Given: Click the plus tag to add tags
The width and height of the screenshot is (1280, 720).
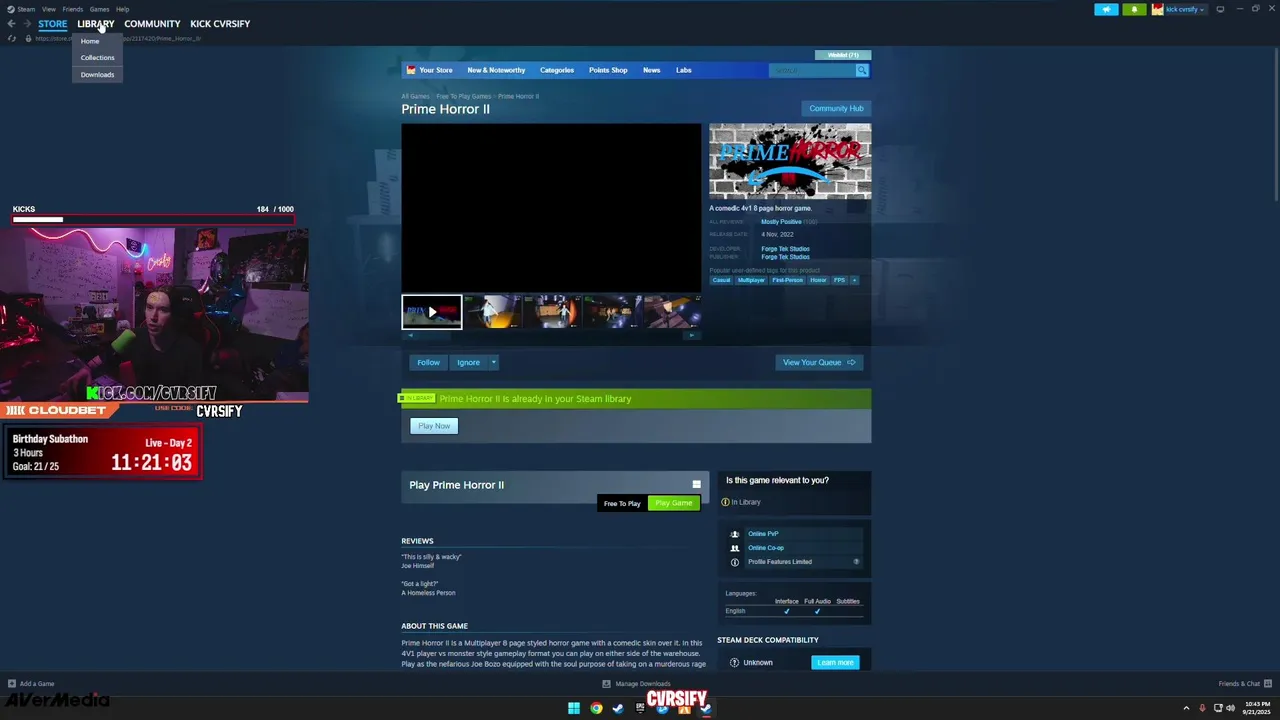Looking at the screenshot, I should [x=854, y=280].
